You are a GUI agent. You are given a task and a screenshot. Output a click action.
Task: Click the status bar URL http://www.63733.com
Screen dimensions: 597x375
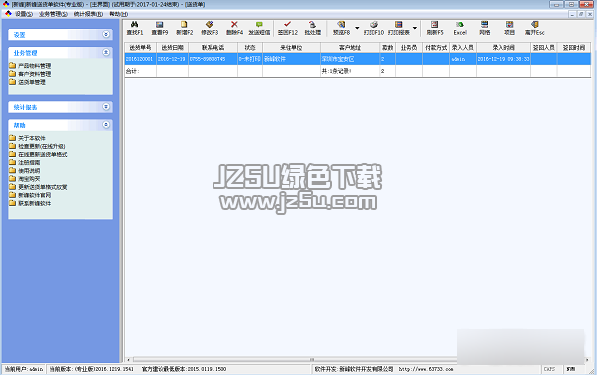pyautogui.click(x=426, y=369)
